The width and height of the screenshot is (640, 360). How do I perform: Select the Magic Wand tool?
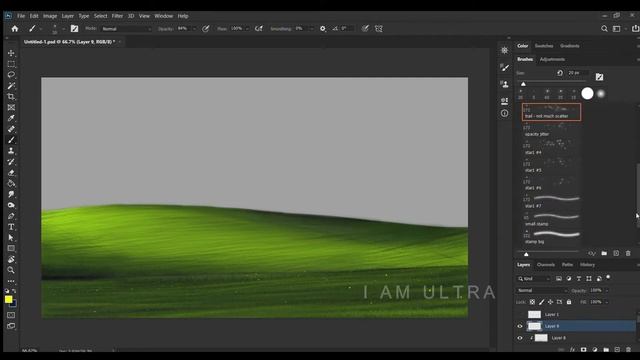[11, 86]
